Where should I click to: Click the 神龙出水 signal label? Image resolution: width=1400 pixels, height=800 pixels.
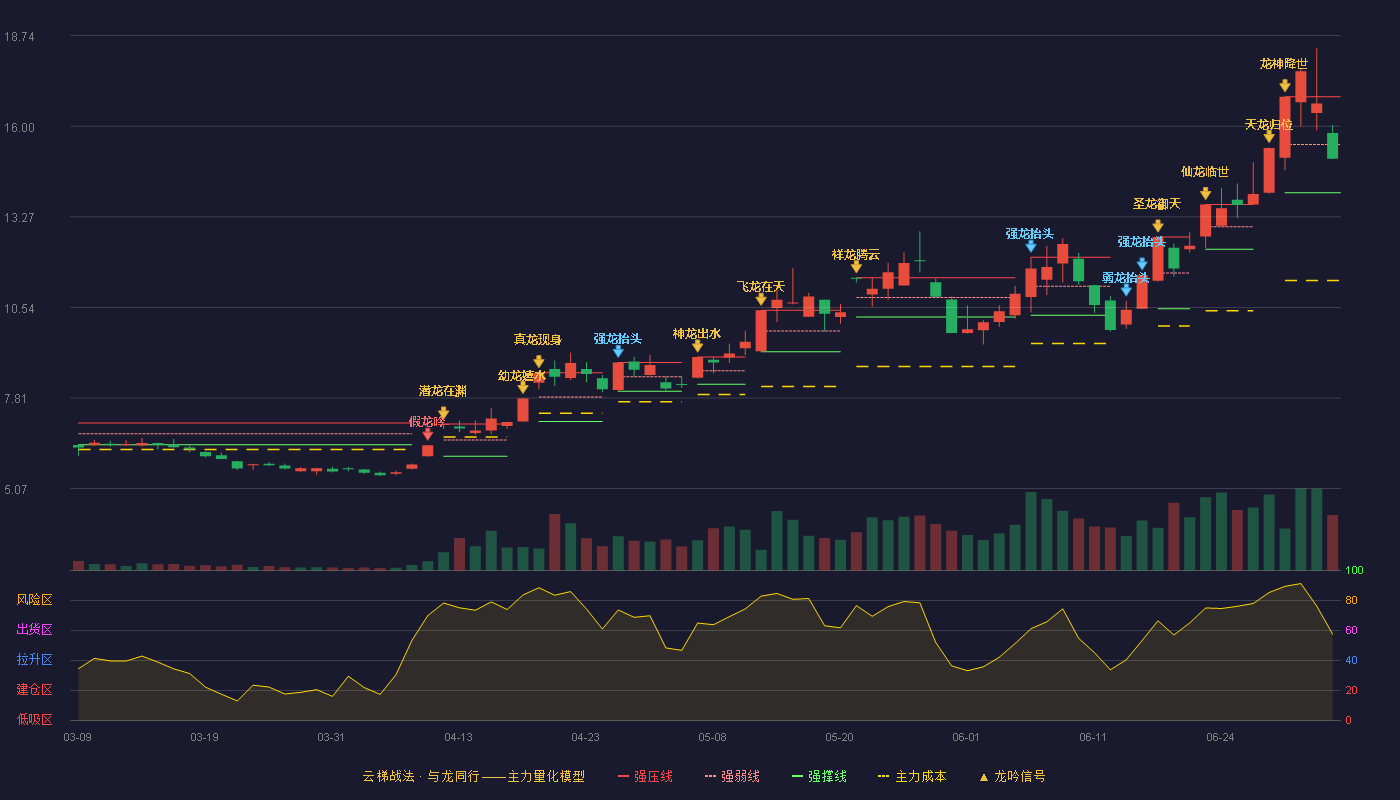(697, 334)
